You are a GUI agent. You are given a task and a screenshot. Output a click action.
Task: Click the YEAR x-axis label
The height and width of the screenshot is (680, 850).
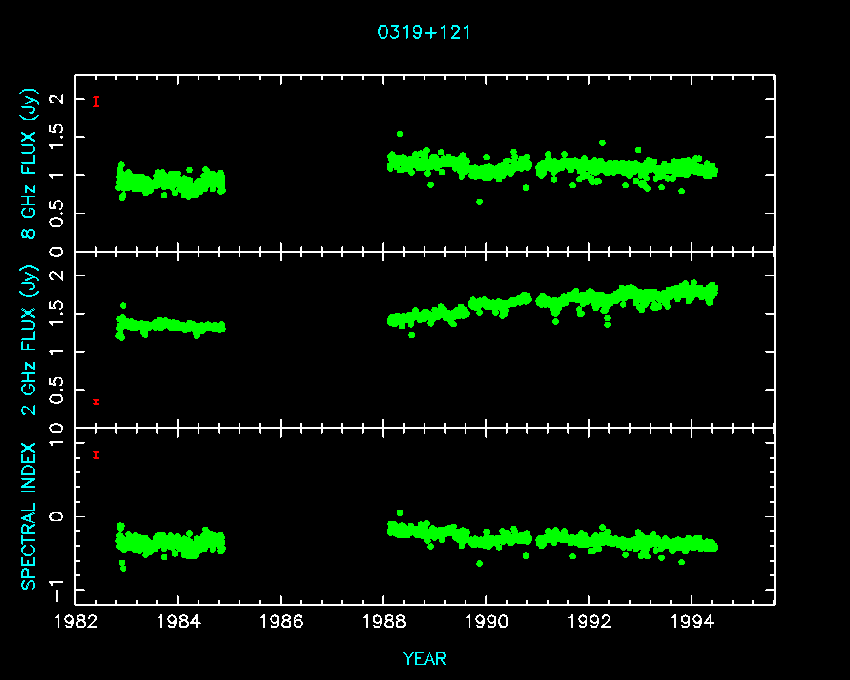click(424, 659)
